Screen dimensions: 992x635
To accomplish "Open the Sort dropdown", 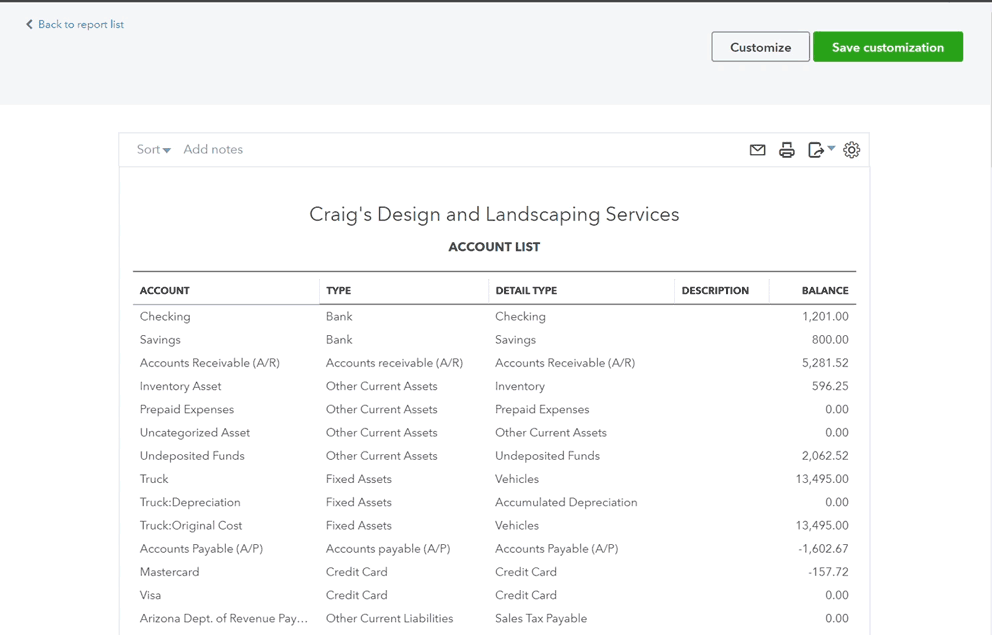I will point(151,149).
